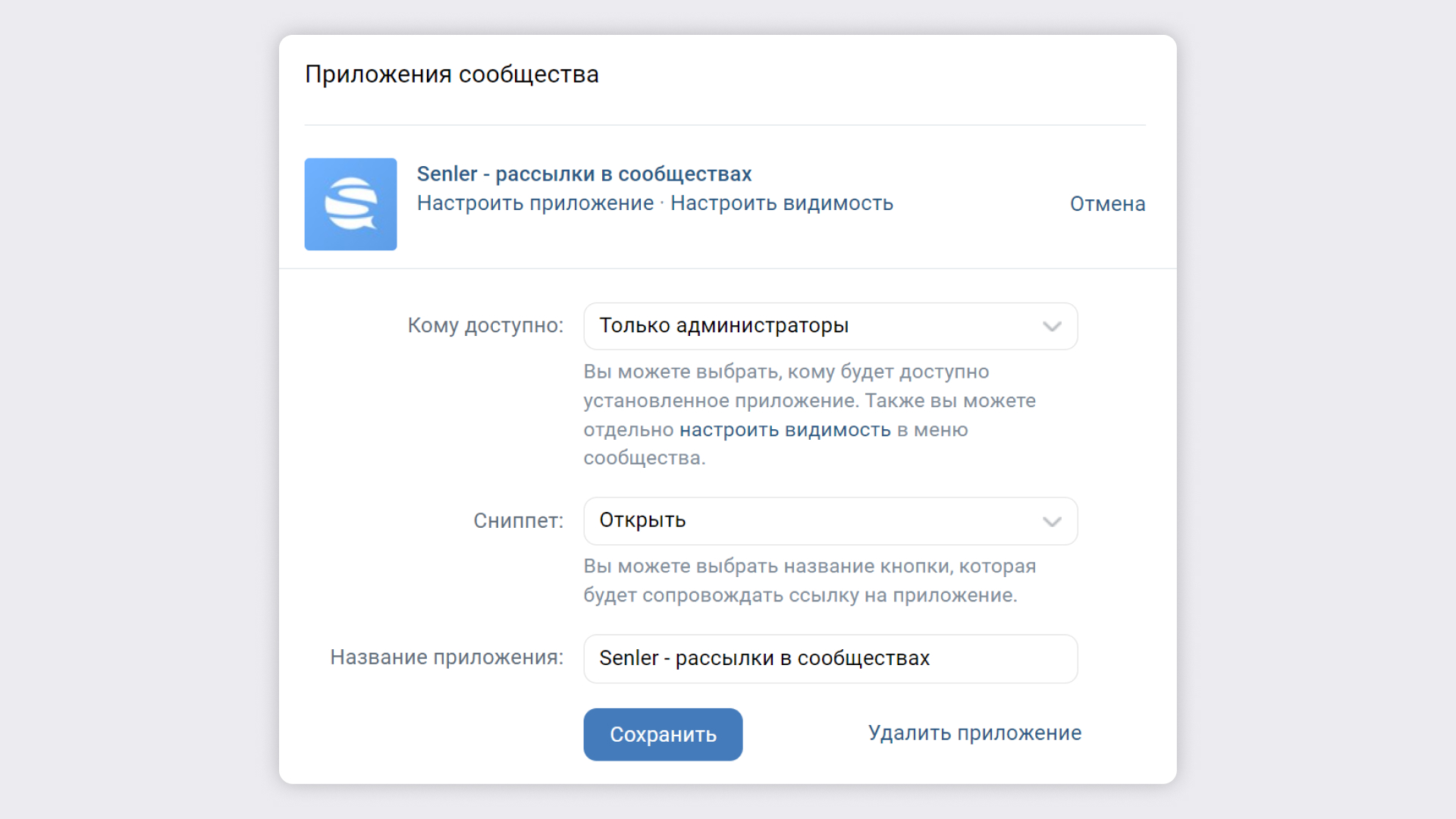Image resolution: width=1456 pixels, height=819 pixels.
Task: Expand the Сниппет dropdown showing Открыть
Action: coord(830,521)
